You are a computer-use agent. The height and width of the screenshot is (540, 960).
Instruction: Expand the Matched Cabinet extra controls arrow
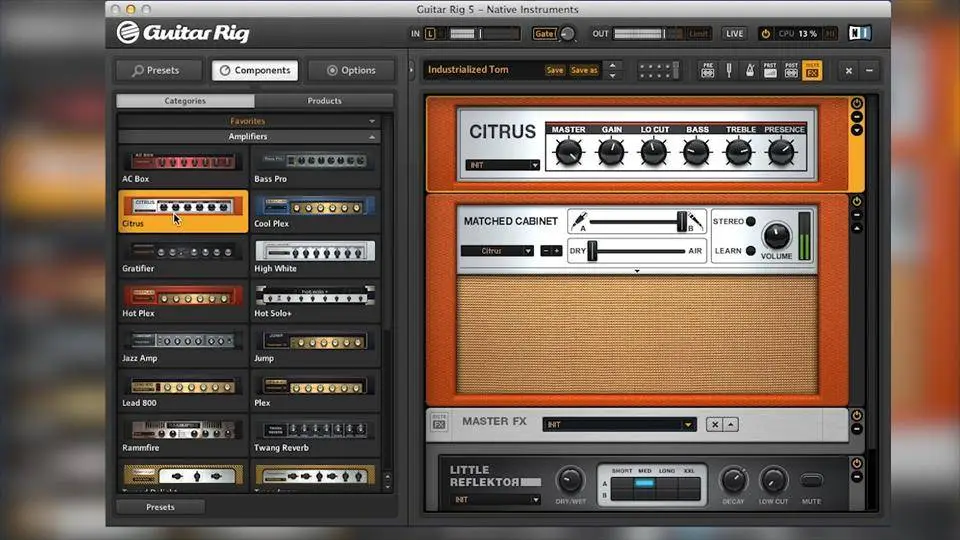pos(637,271)
